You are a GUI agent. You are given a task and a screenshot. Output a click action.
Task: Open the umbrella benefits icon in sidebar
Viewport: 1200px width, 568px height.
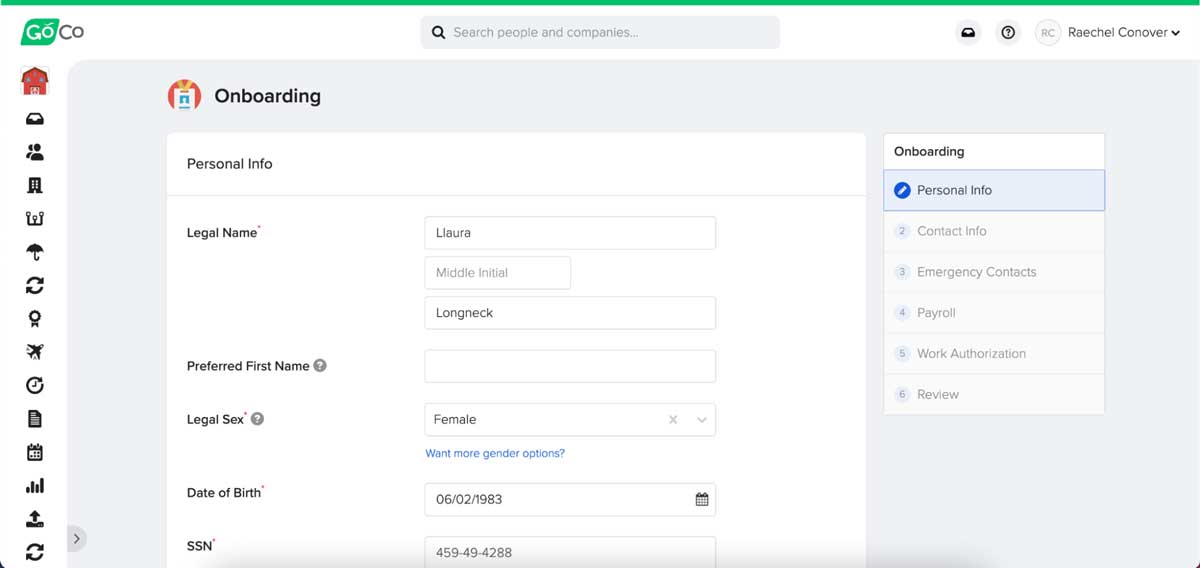click(x=35, y=252)
